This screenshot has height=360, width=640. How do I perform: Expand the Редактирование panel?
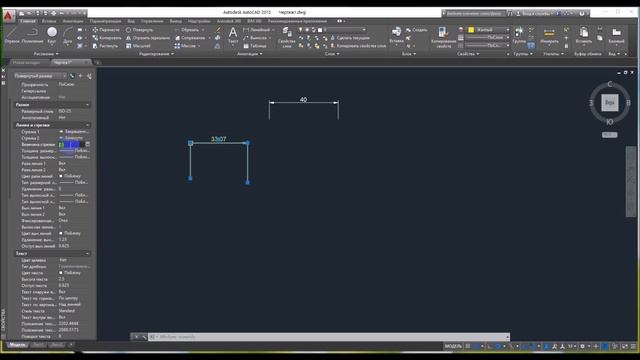(156, 54)
